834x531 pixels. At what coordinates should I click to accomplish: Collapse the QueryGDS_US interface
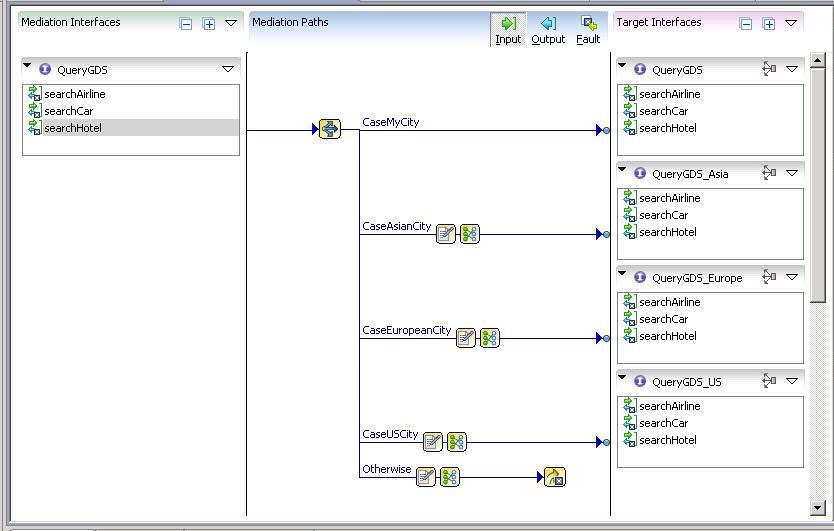click(x=622, y=377)
